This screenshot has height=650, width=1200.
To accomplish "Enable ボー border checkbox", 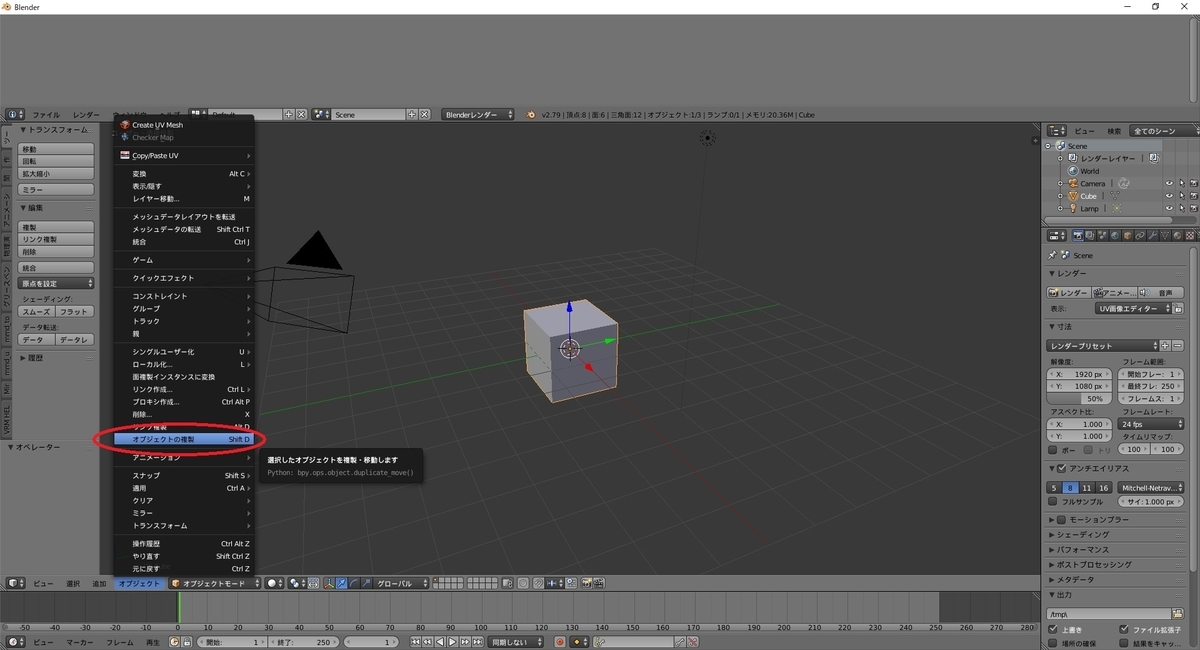I will click(1053, 450).
